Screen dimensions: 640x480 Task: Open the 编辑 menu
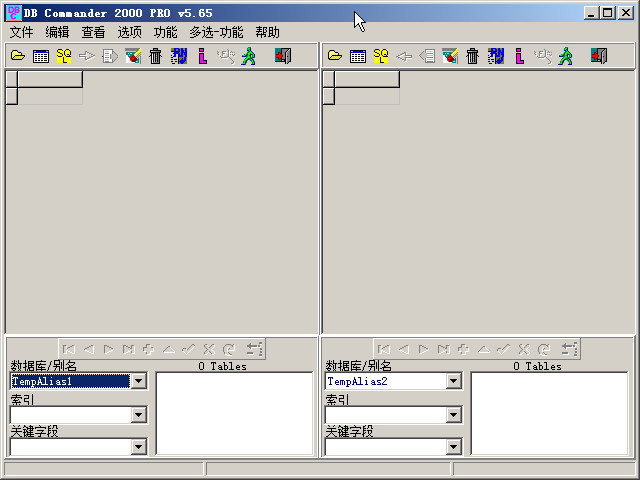57,32
